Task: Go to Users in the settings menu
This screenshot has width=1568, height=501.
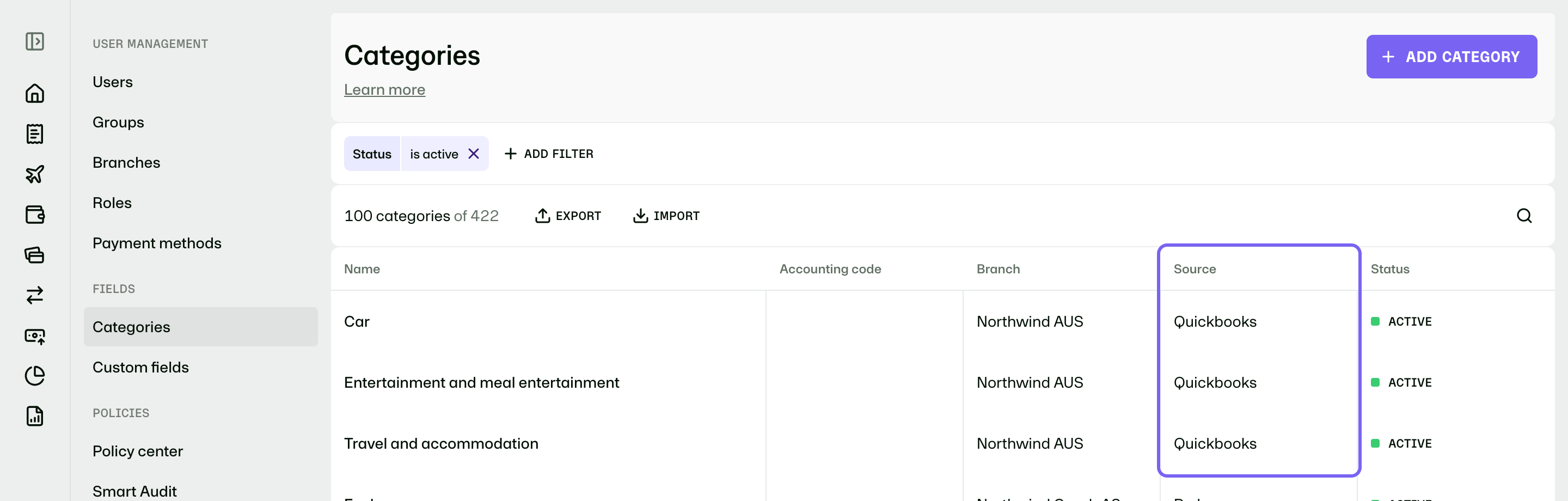Action: (x=113, y=82)
